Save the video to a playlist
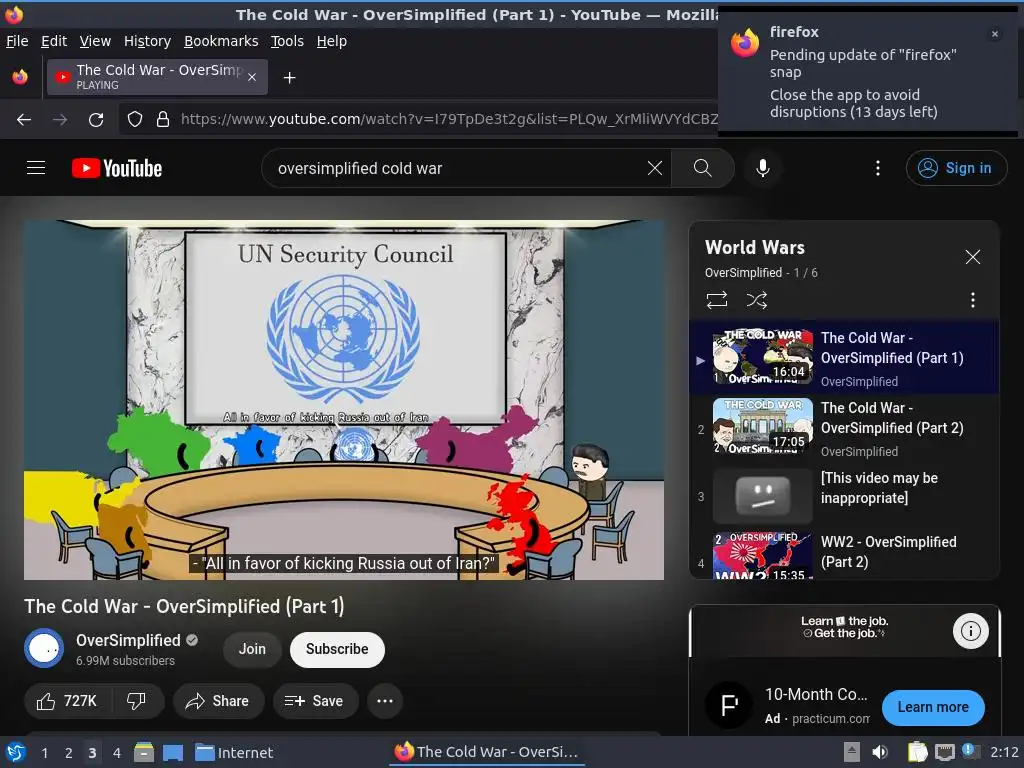1024x768 pixels. click(315, 701)
